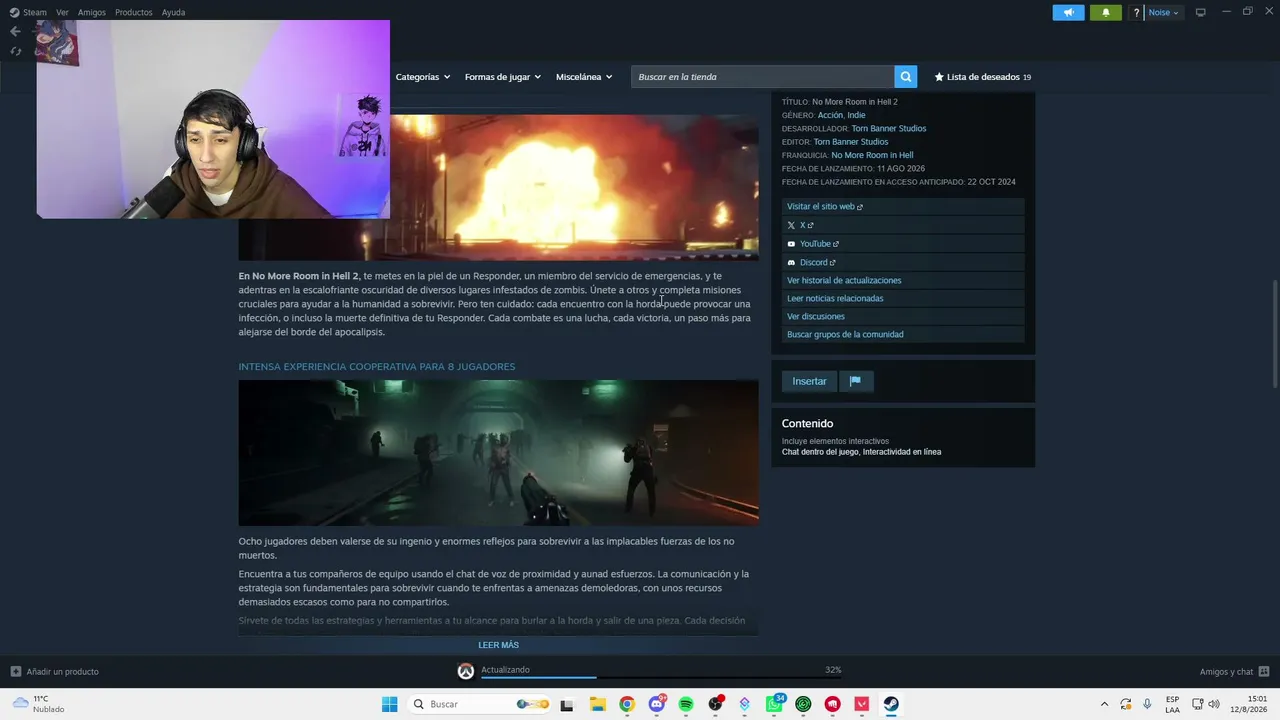
Task: Click the Insertar button
Action: click(x=809, y=381)
